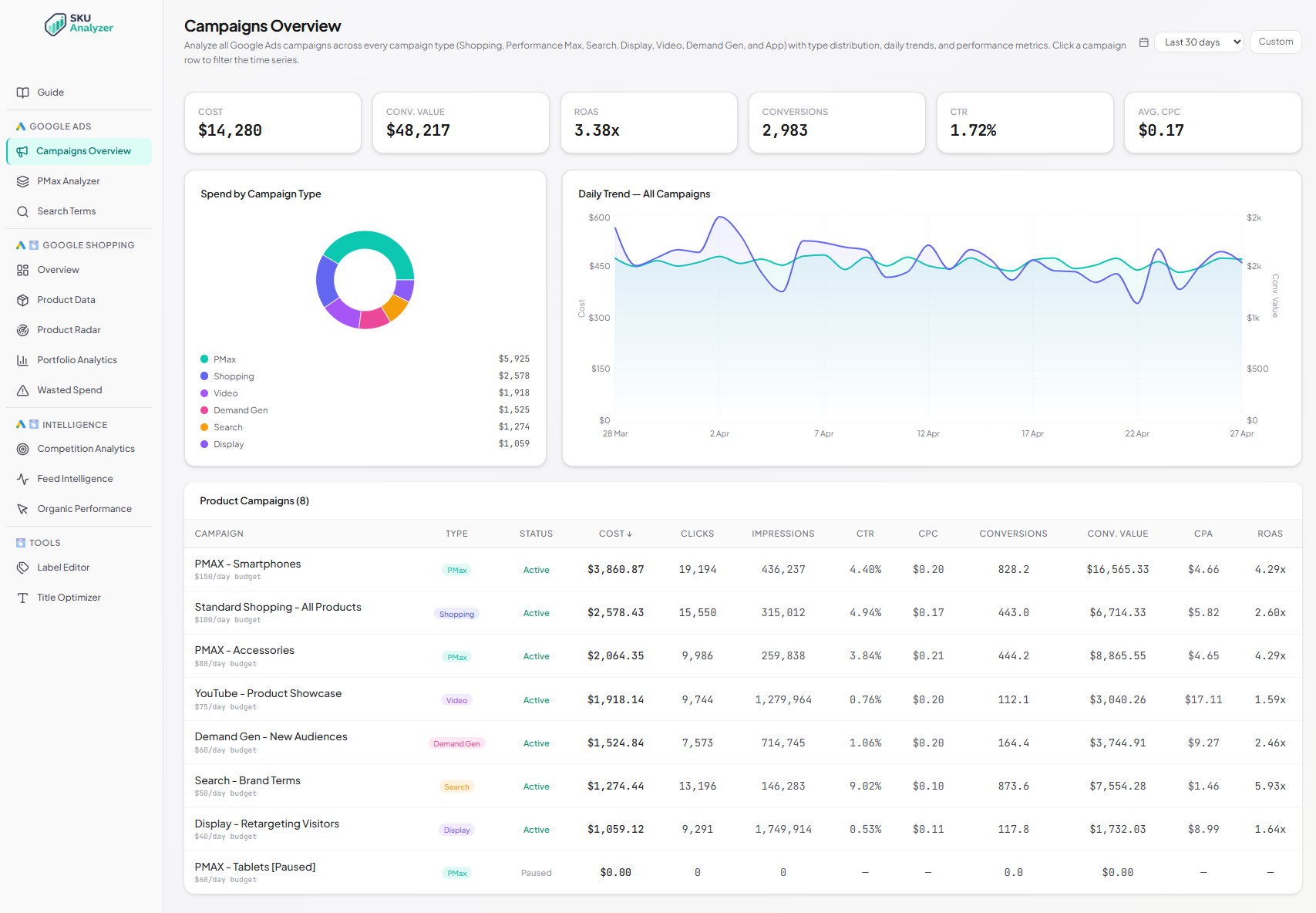This screenshot has width=1316, height=913.
Task: Click Shopping legend amount $2,578
Action: click(x=513, y=376)
